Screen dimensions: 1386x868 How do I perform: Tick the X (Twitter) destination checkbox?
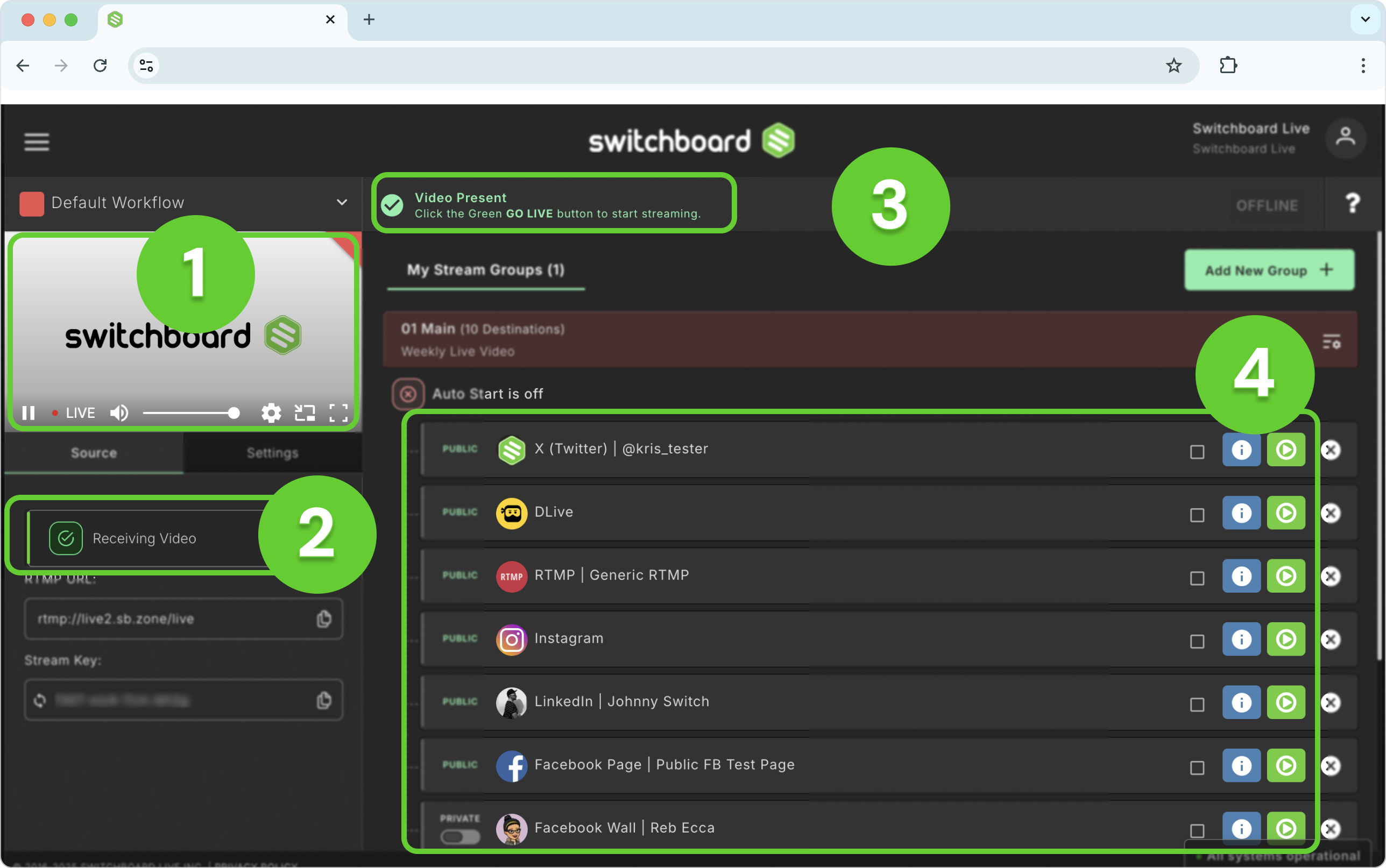(x=1197, y=452)
